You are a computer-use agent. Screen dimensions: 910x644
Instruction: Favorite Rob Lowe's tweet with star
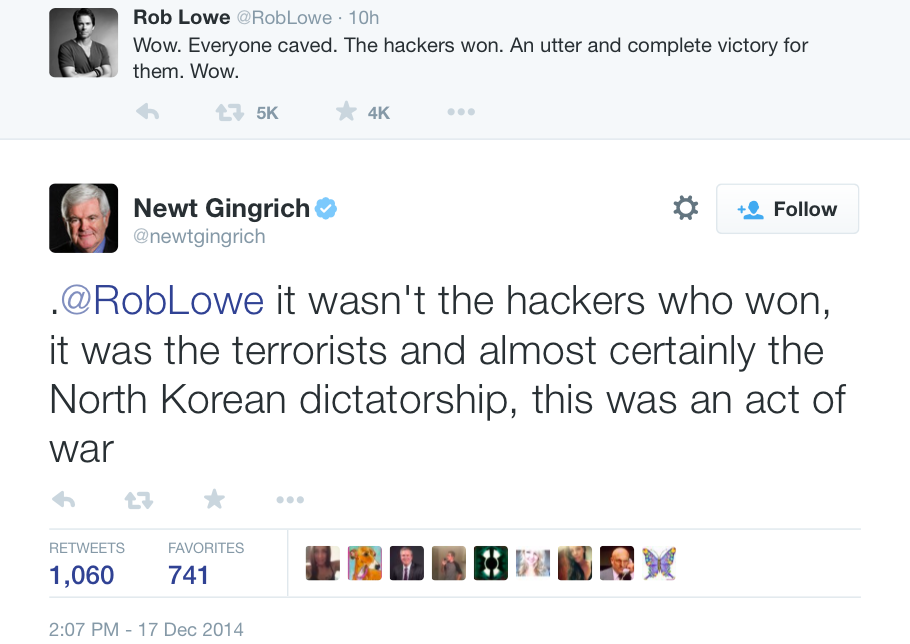346,113
